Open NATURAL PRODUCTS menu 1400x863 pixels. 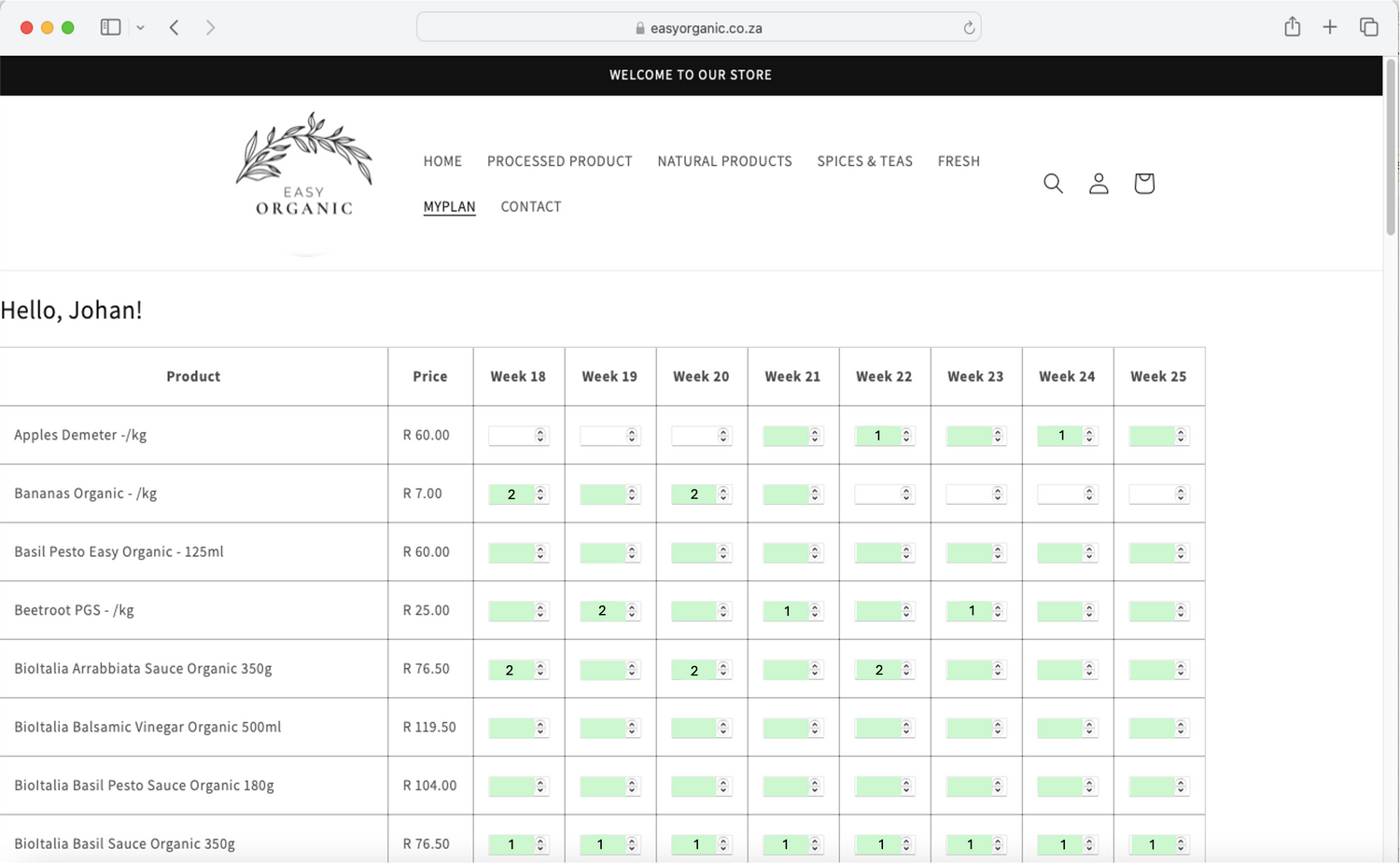(724, 161)
